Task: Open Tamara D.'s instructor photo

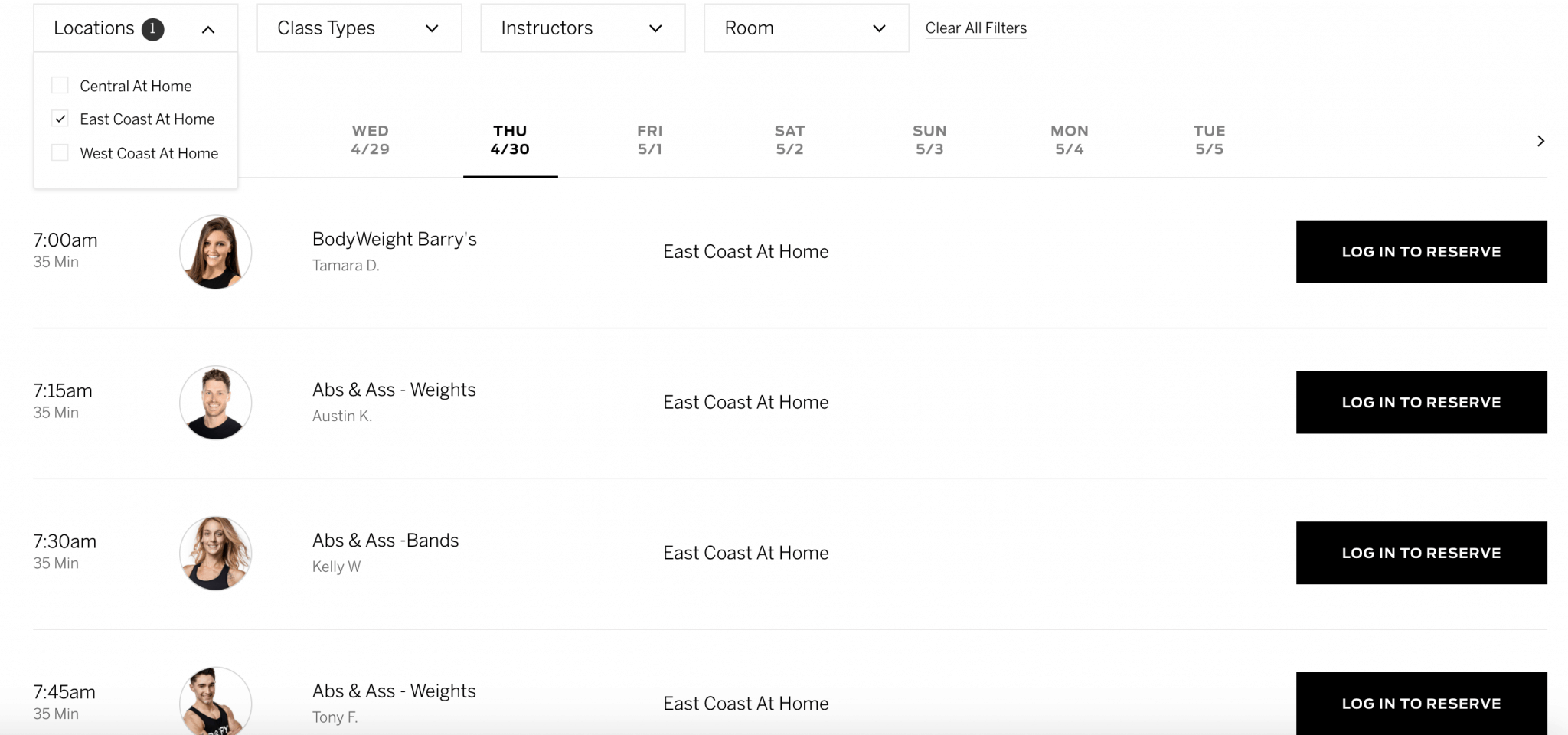Action: 216,252
